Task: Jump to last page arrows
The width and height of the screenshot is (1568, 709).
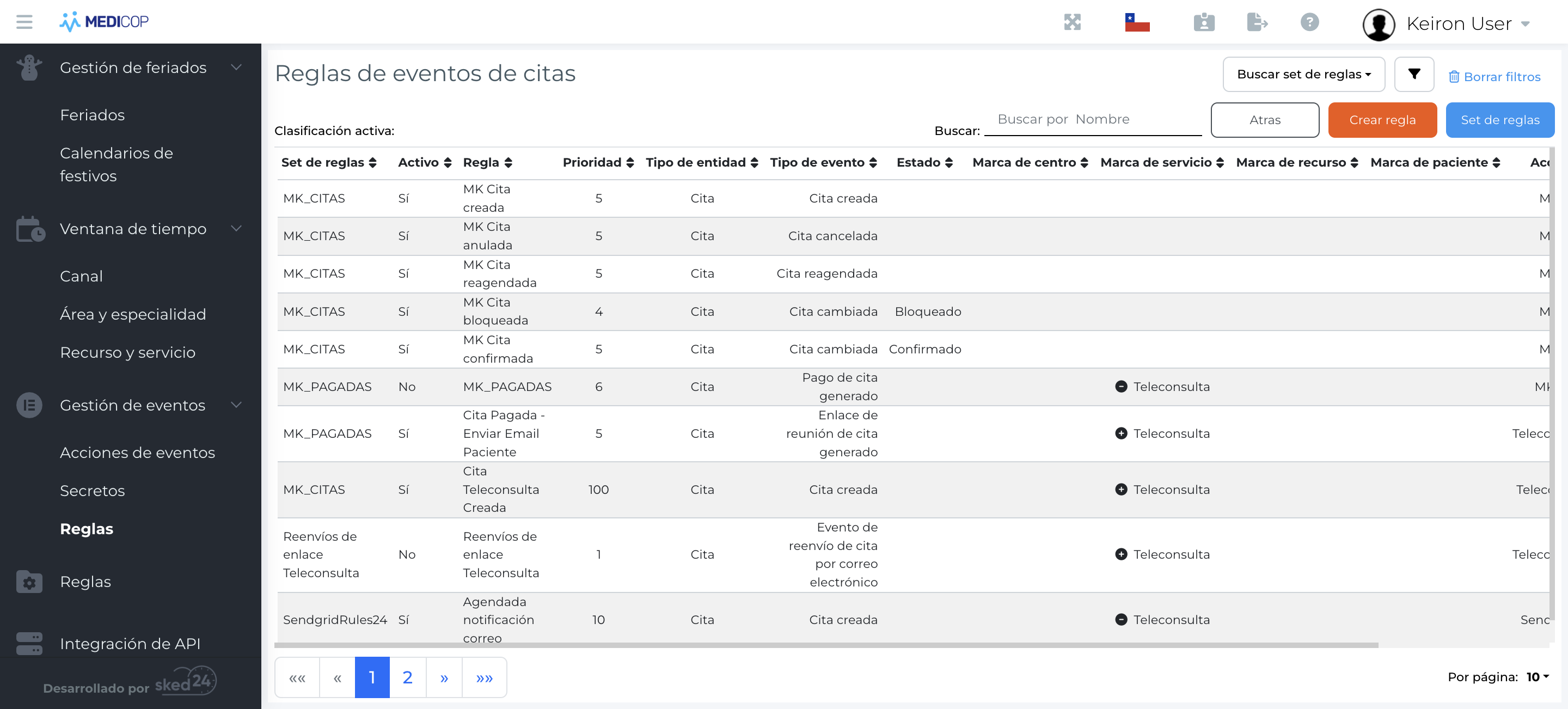Action: [x=484, y=677]
